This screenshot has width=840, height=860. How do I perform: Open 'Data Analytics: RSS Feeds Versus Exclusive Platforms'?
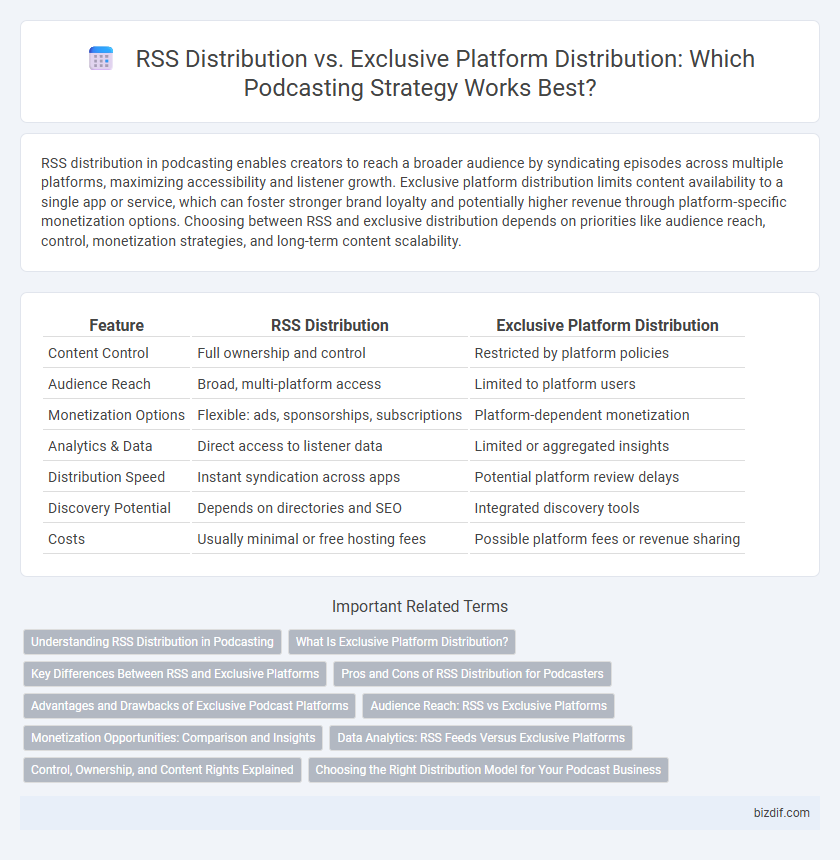tap(481, 738)
